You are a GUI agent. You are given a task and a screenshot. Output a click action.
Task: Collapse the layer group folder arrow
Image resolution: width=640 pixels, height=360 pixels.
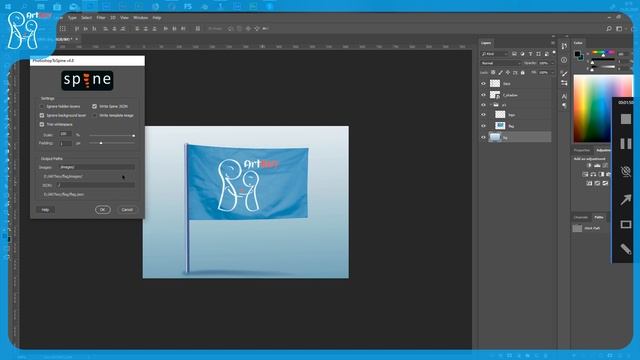point(491,105)
